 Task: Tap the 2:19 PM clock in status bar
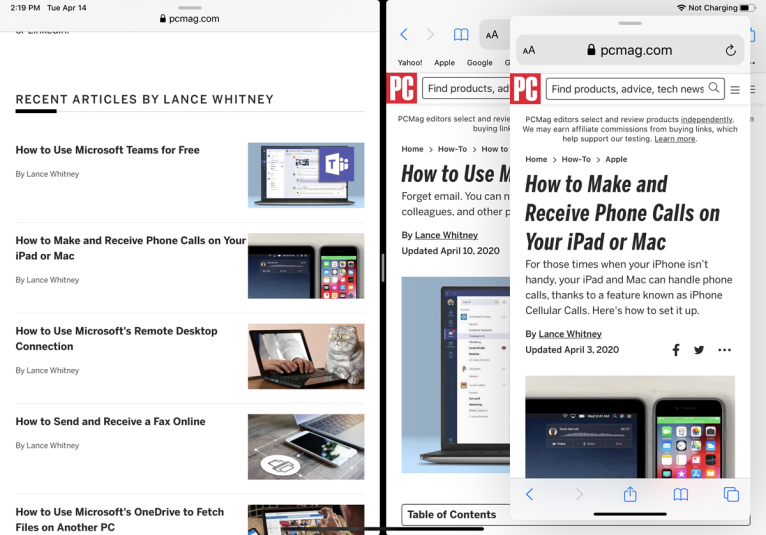point(25,8)
